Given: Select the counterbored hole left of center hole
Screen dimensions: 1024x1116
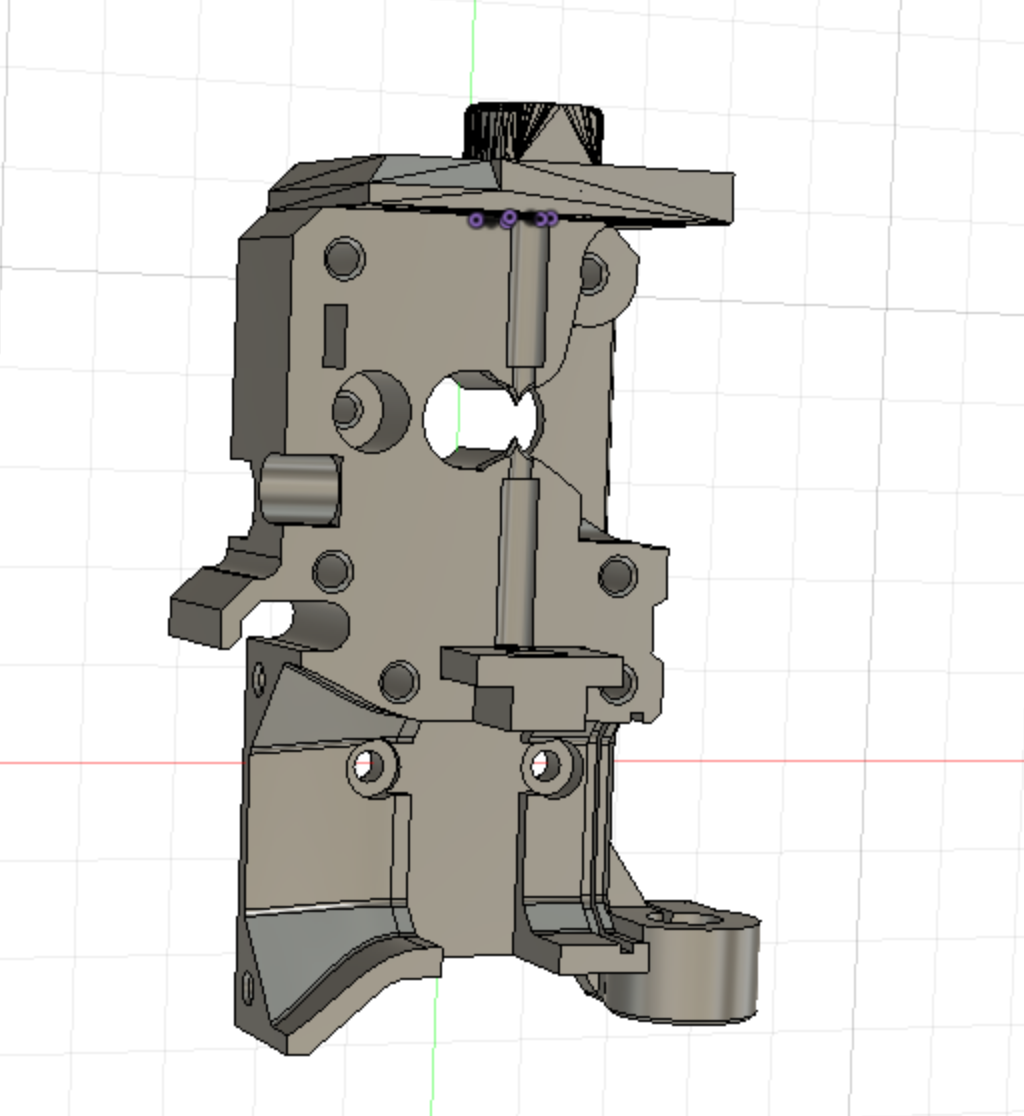Looking at the screenshot, I should point(371,411).
